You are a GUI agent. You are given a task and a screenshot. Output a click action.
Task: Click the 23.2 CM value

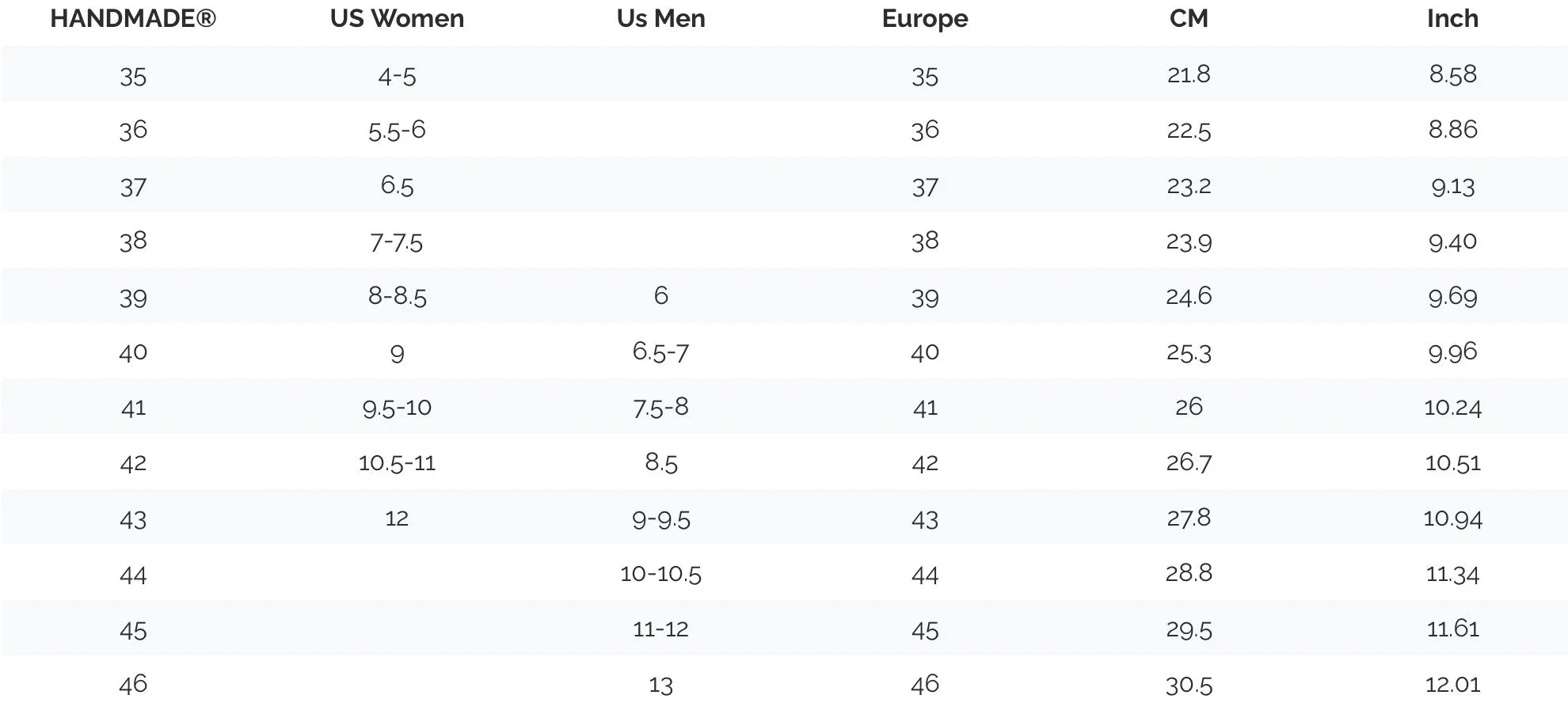click(x=1189, y=186)
